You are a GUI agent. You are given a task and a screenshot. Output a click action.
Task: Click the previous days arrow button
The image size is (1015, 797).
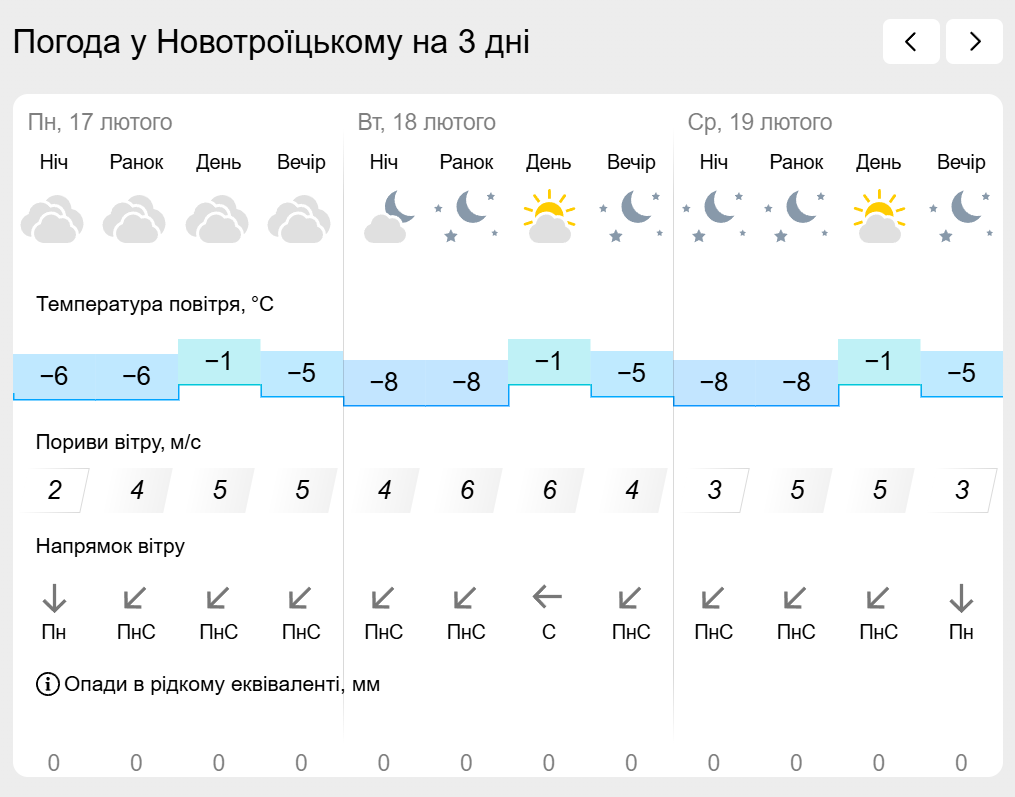[x=911, y=41]
